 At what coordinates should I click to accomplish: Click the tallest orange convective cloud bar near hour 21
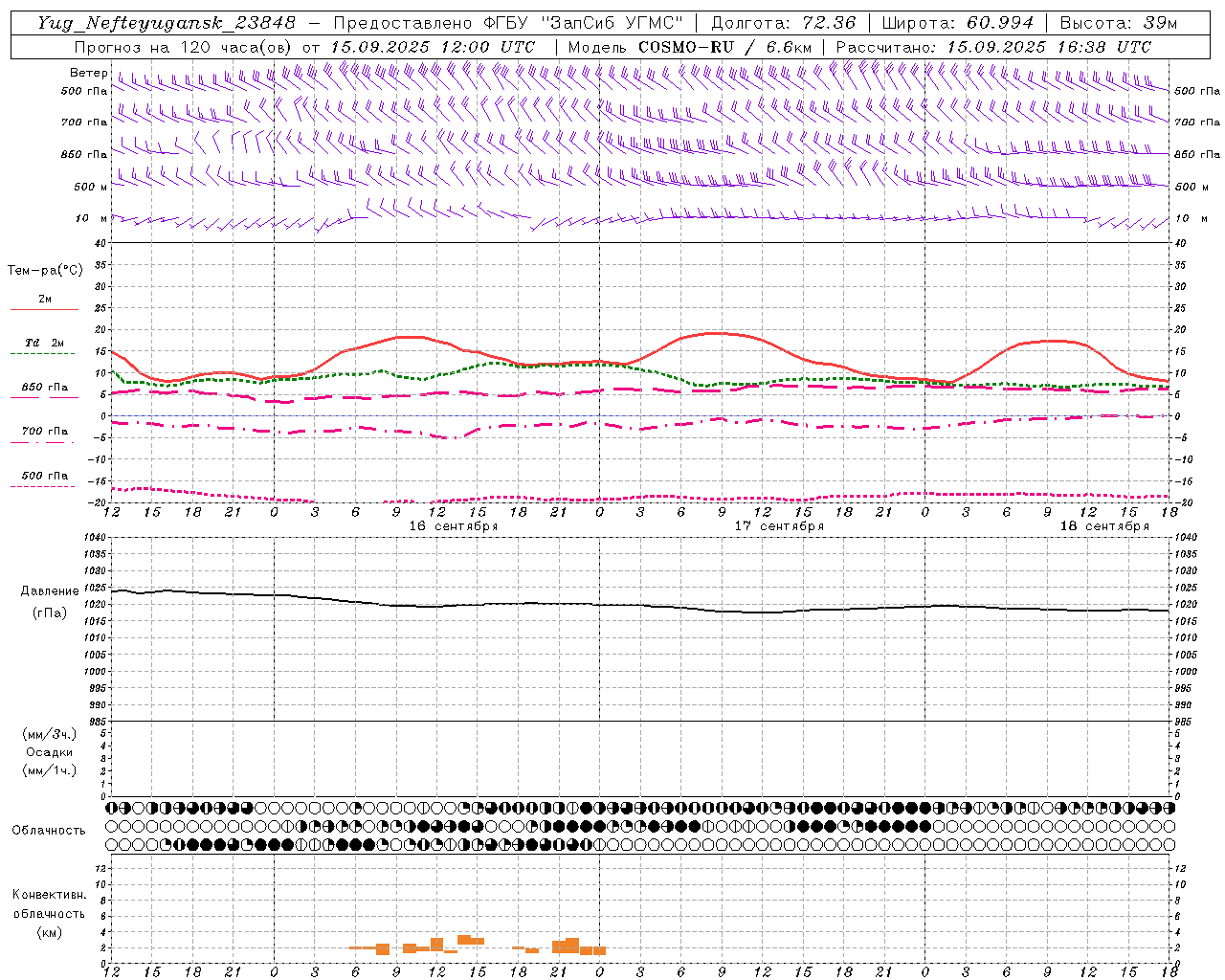(x=572, y=946)
